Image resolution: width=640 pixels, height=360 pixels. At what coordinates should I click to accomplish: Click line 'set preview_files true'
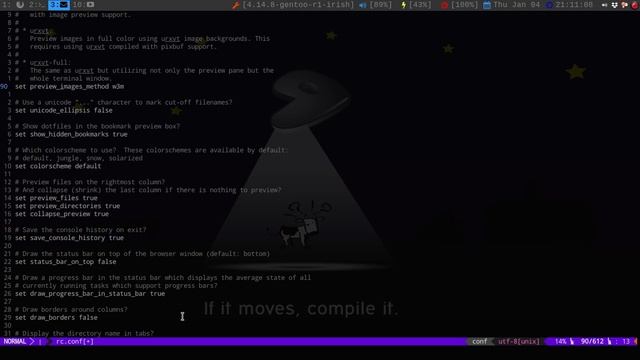(x=56, y=198)
